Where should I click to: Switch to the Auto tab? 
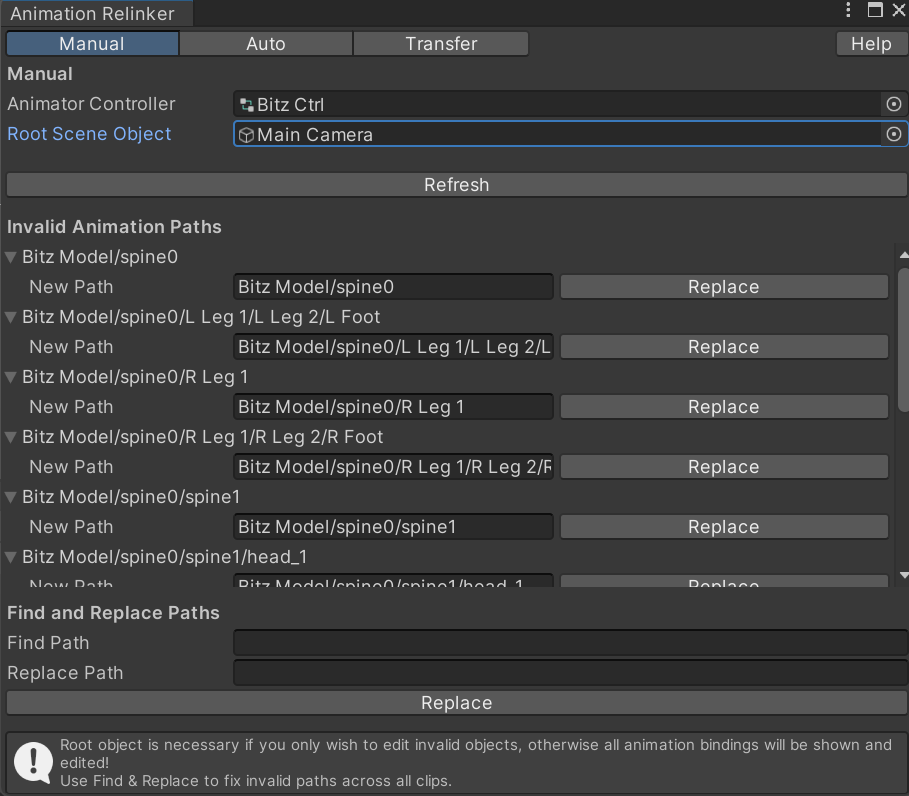pyautogui.click(x=266, y=43)
